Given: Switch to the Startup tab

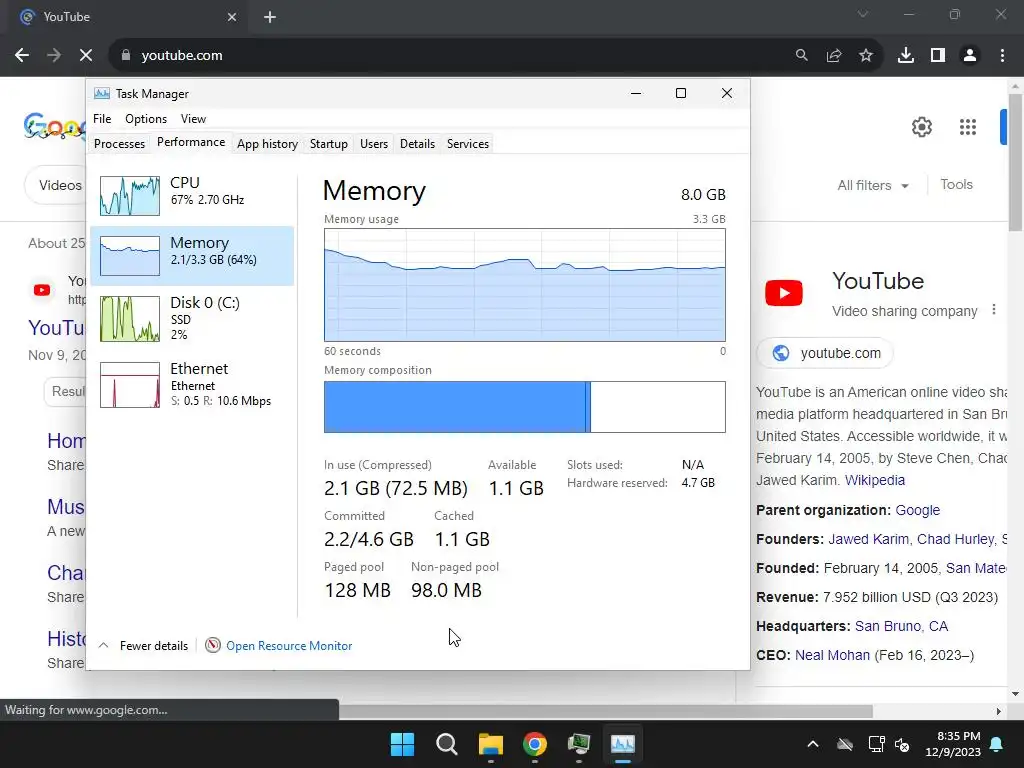Looking at the screenshot, I should coord(328,144).
